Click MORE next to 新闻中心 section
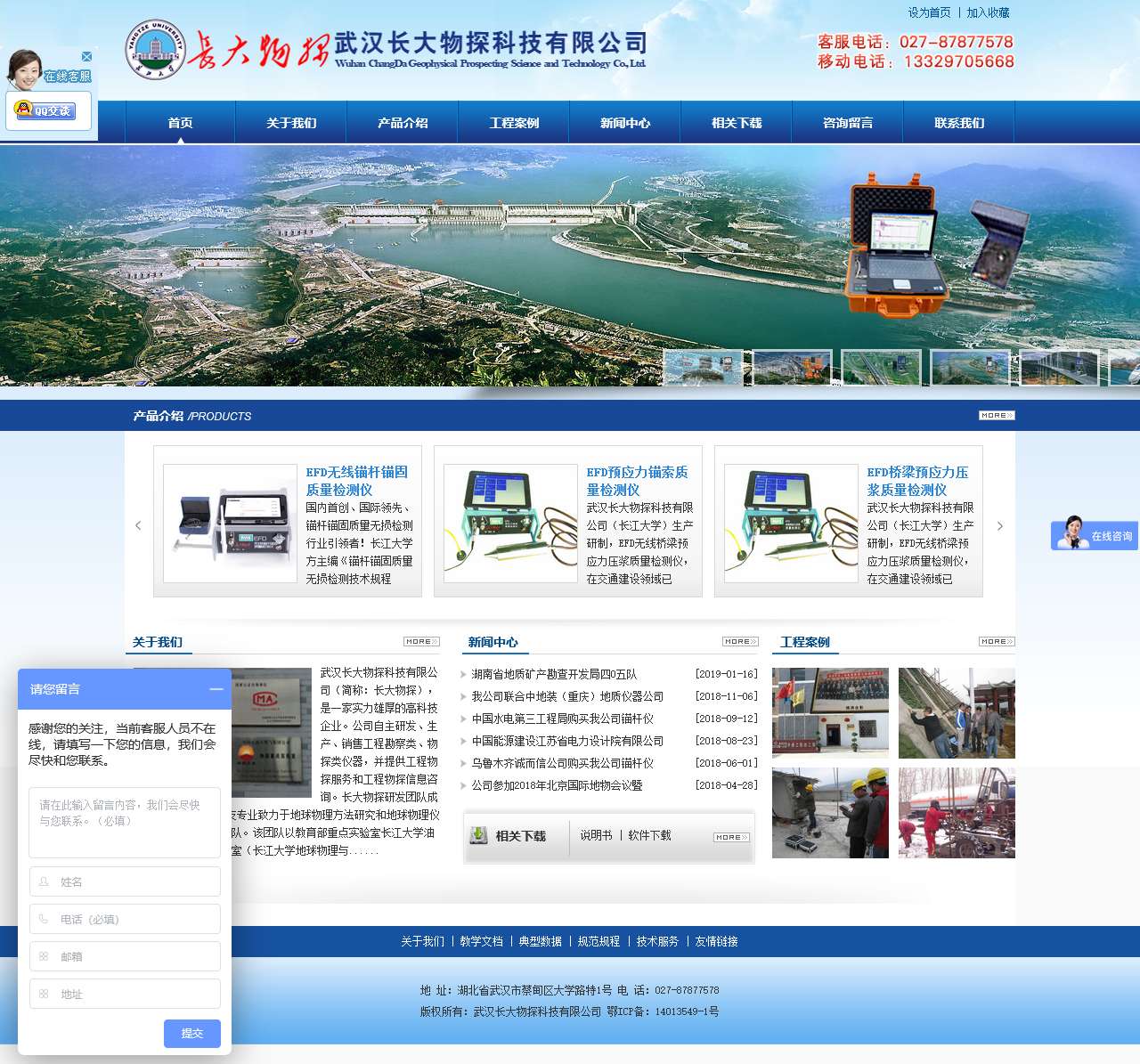 [740, 642]
